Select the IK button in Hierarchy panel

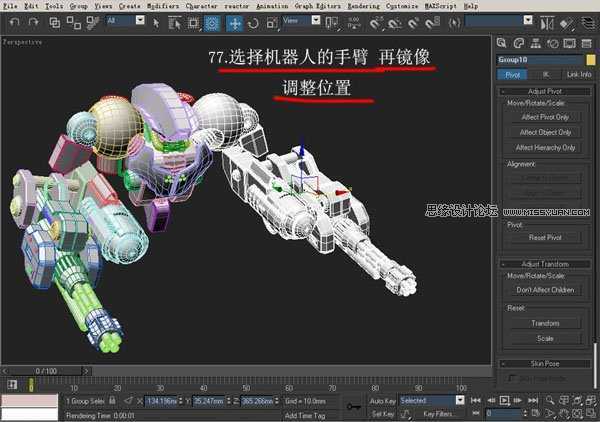pyautogui.click(x=546, y=75)
